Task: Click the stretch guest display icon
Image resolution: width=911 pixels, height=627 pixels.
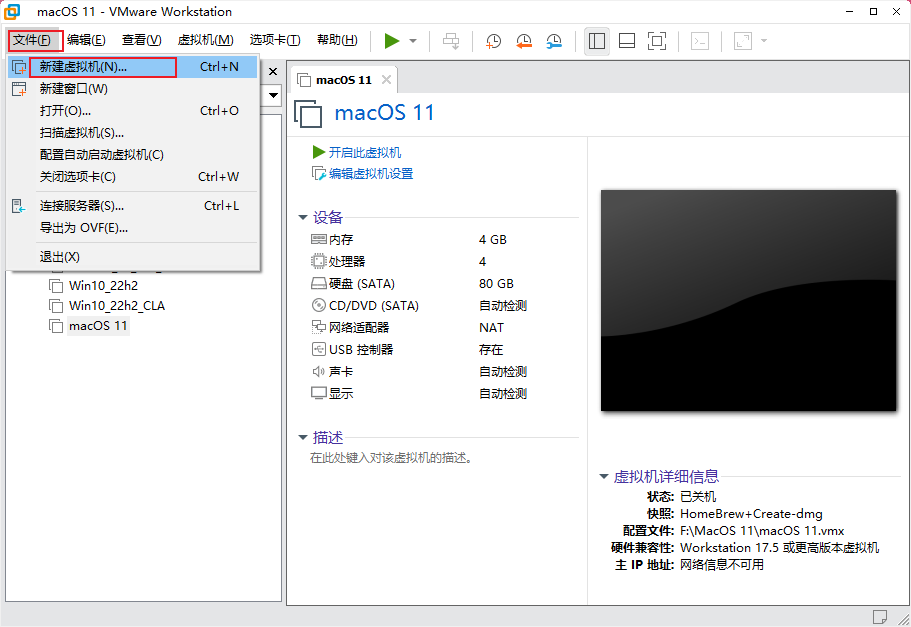Action: coord(743,41)
